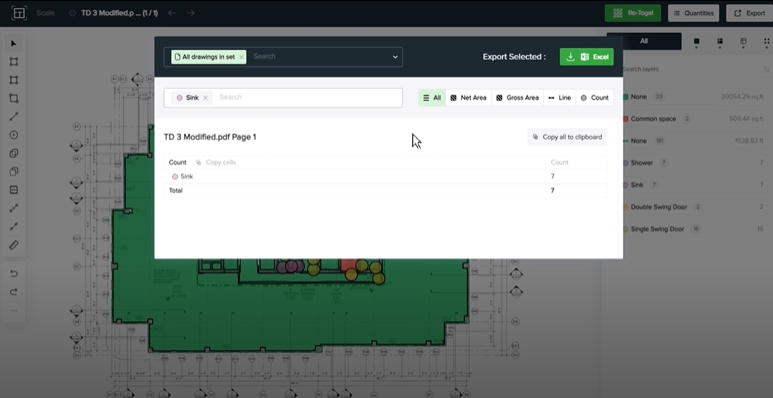Click the Sink row in count table

coord(385,177)
